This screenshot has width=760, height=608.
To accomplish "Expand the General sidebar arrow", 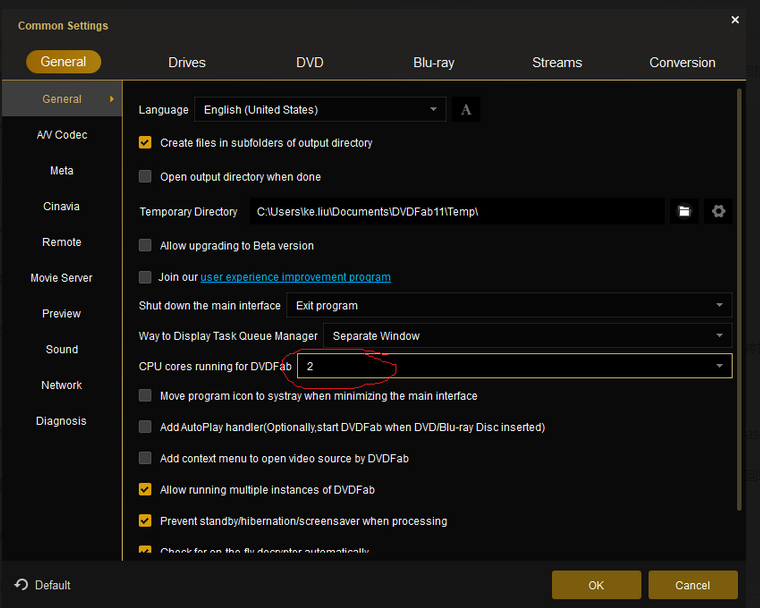I will pos(112,99).
